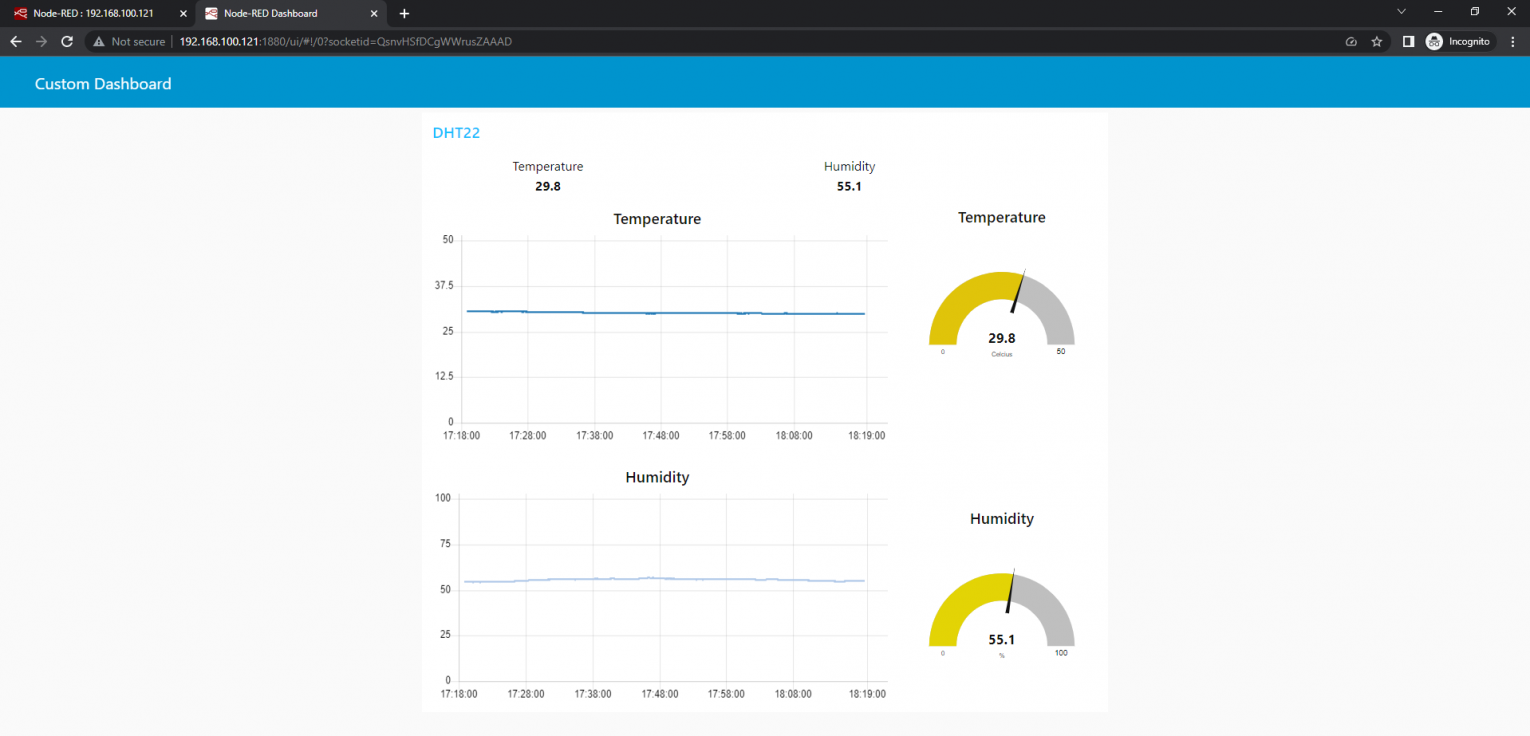
Task: Open the performance speedometer icon in the address bar
Action: click(1351, 41)
